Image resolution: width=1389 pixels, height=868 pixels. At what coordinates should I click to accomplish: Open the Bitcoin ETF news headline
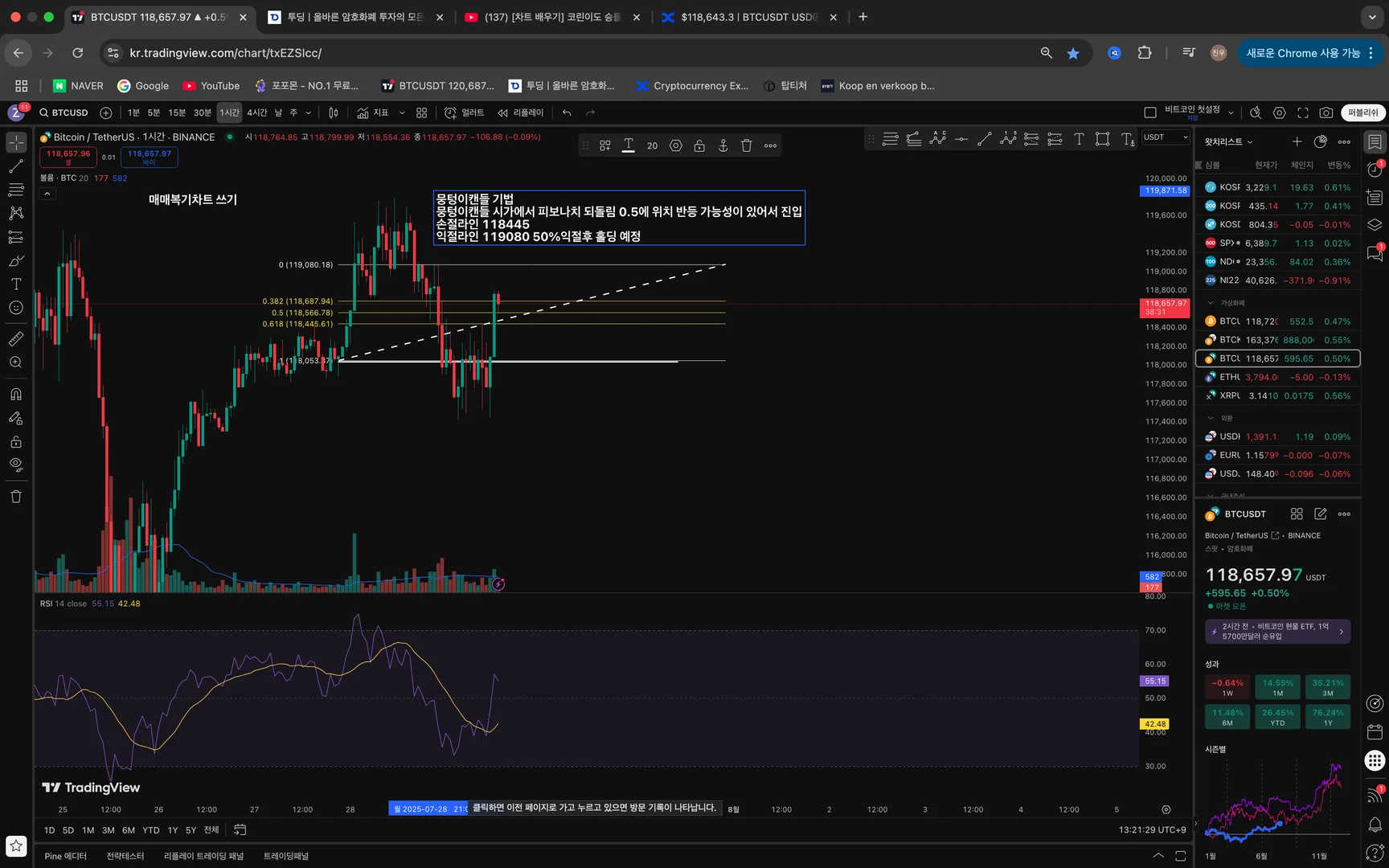[1277, 631]
